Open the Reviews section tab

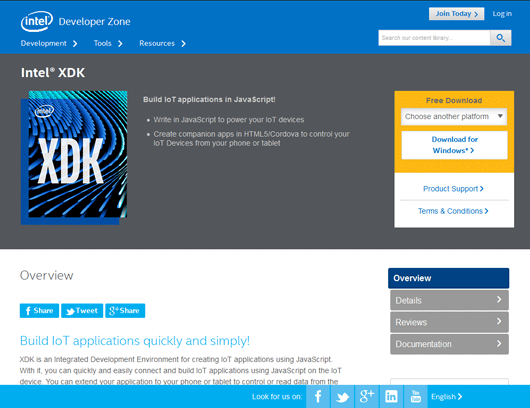[449, 322]
